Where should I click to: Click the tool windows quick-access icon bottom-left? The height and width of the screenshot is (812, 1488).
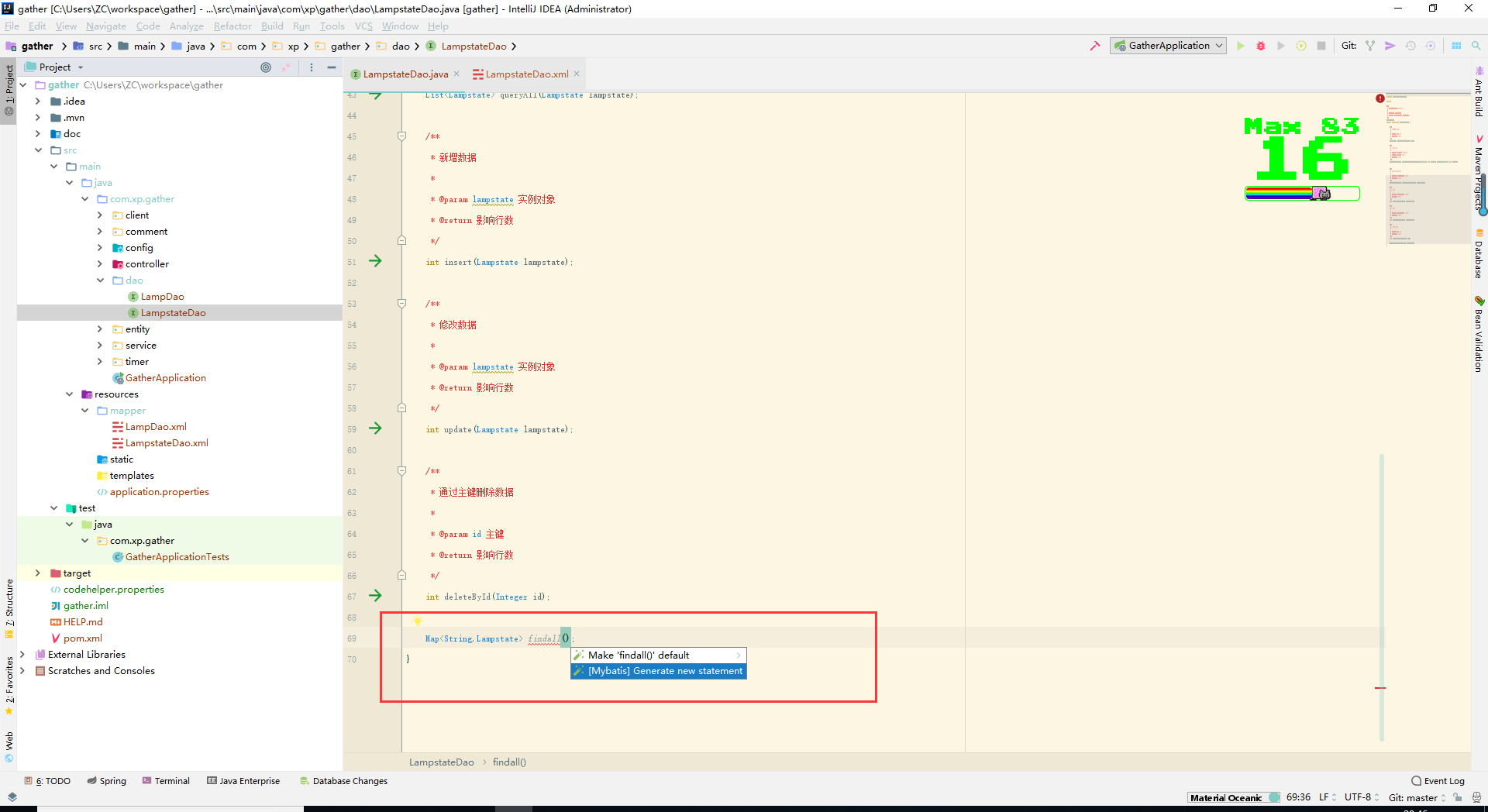pos(12,797)
